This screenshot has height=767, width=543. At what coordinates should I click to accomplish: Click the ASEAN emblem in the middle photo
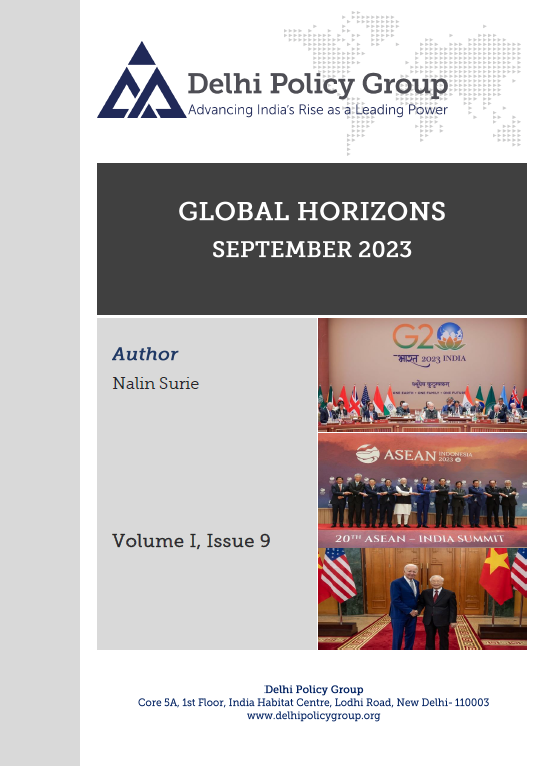pos(367,454)
